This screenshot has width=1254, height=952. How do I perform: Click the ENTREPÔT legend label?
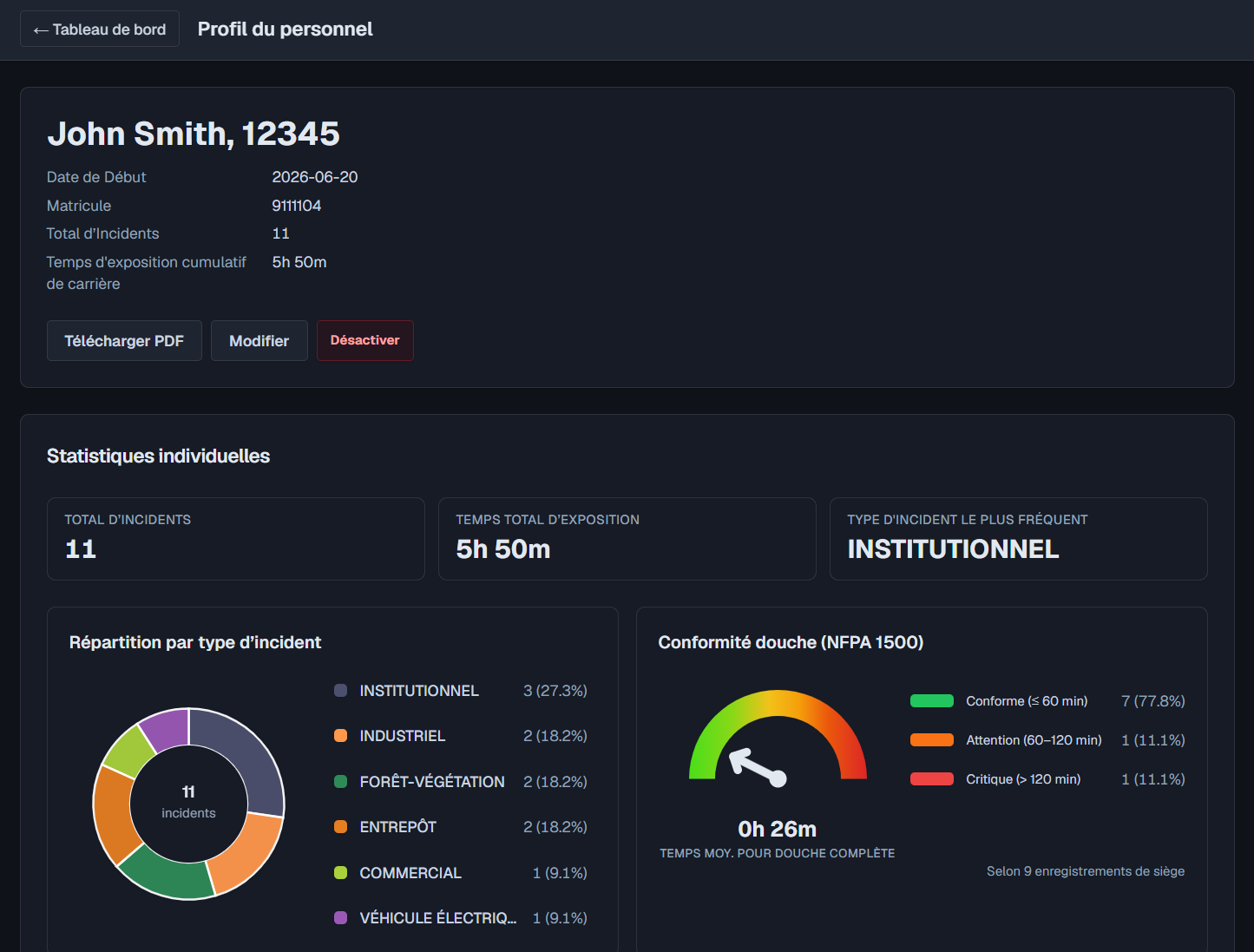[x=398, y=827]
